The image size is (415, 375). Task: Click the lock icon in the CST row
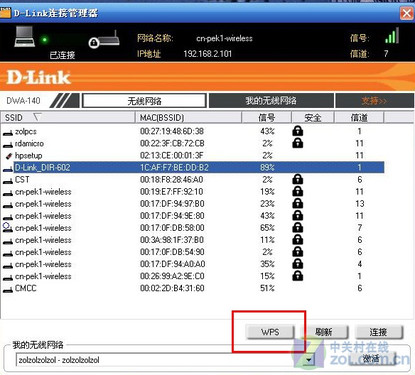298,179
